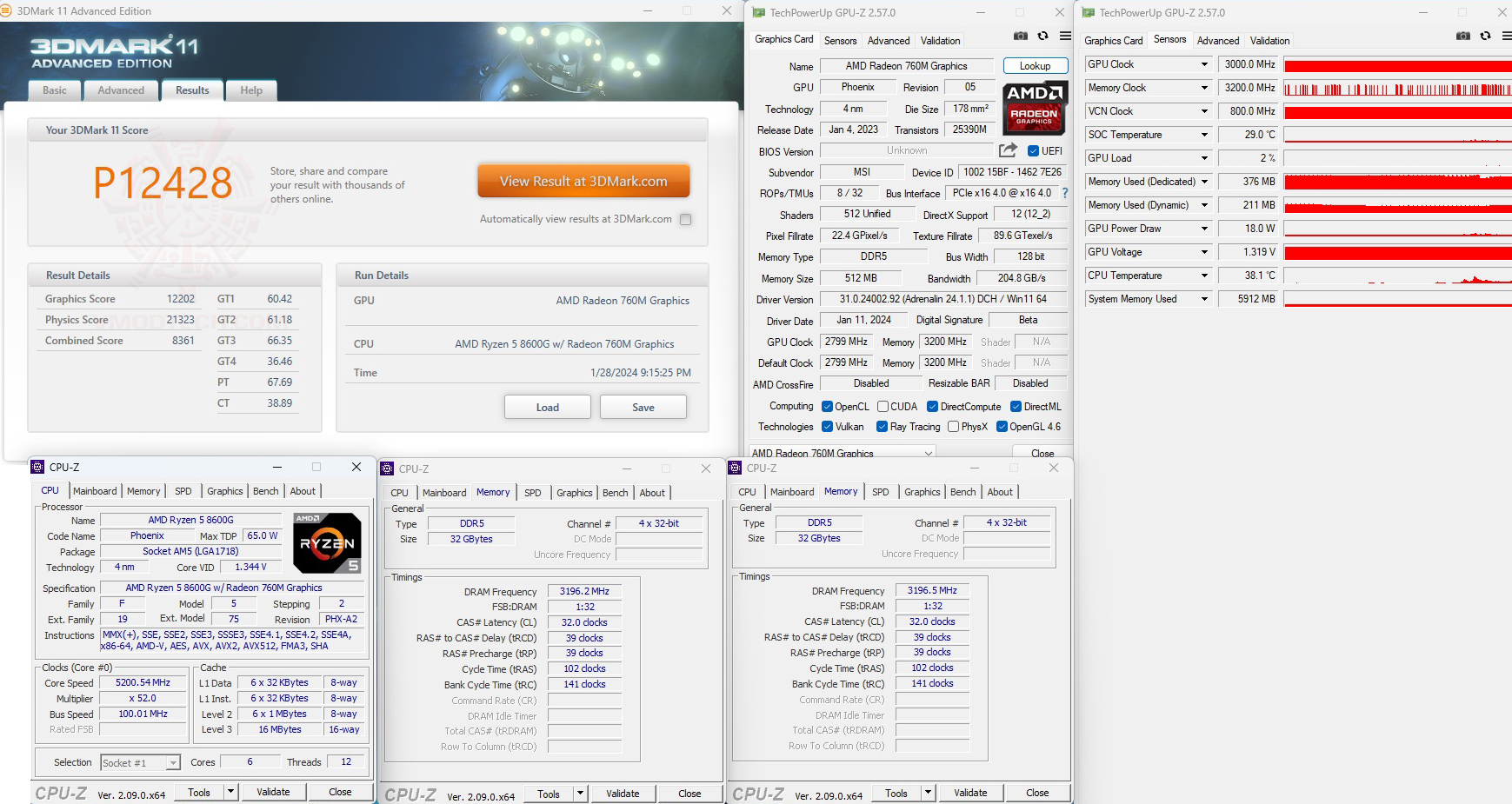
Task: Click the Bus Interface question mark icon
Action: [1065, 193]
